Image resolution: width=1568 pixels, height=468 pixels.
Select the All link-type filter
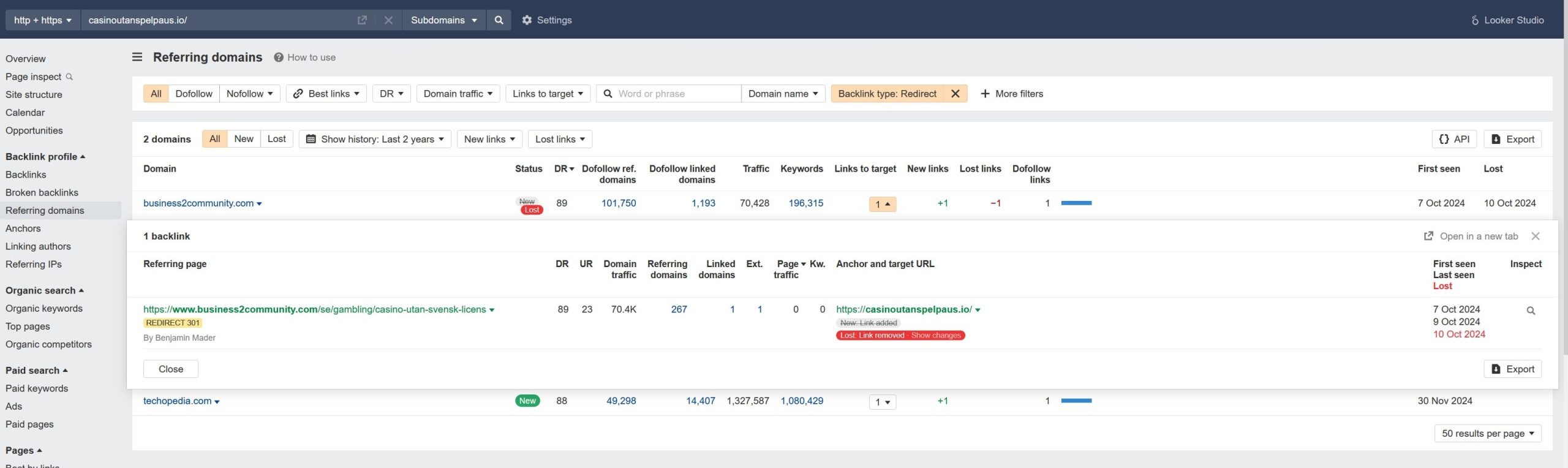pos(156,94)
